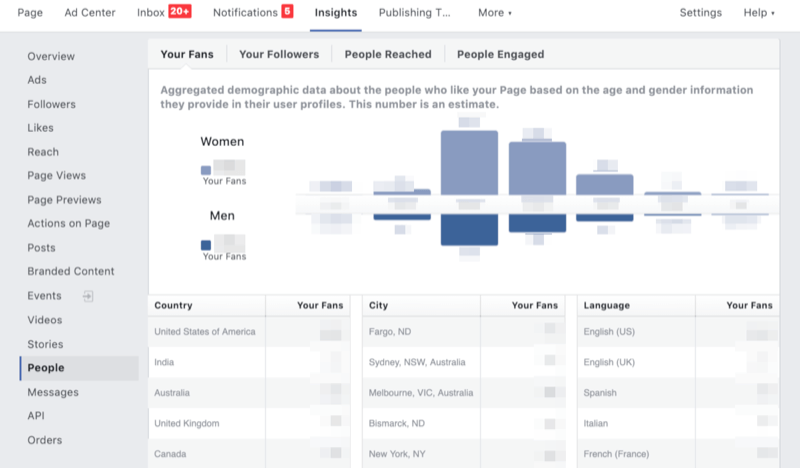Open Overview in the sidebar
This screenshot has height=468, width=800.
click(x=51, y=56)
